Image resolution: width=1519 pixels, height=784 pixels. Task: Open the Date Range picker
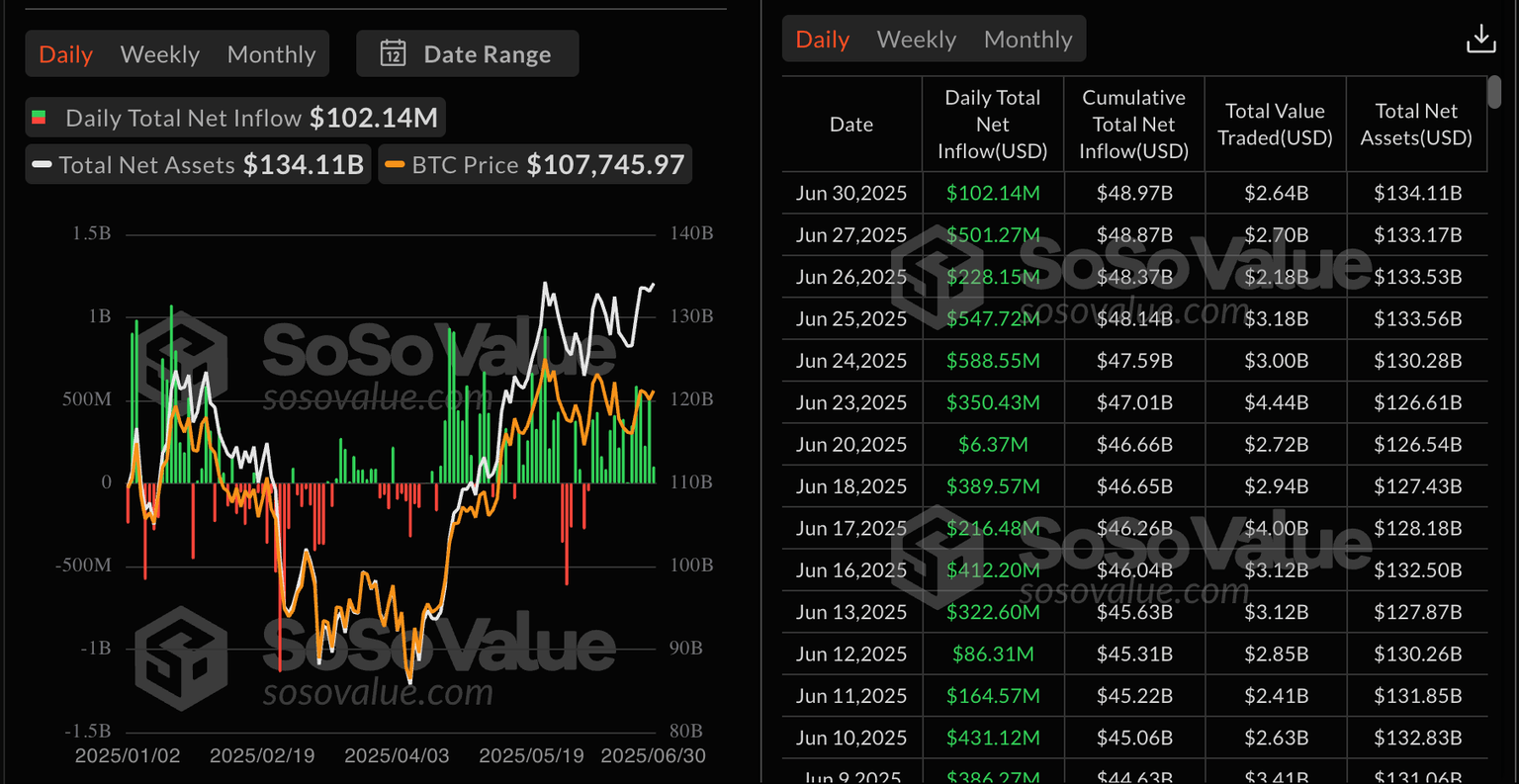(467, 53)
